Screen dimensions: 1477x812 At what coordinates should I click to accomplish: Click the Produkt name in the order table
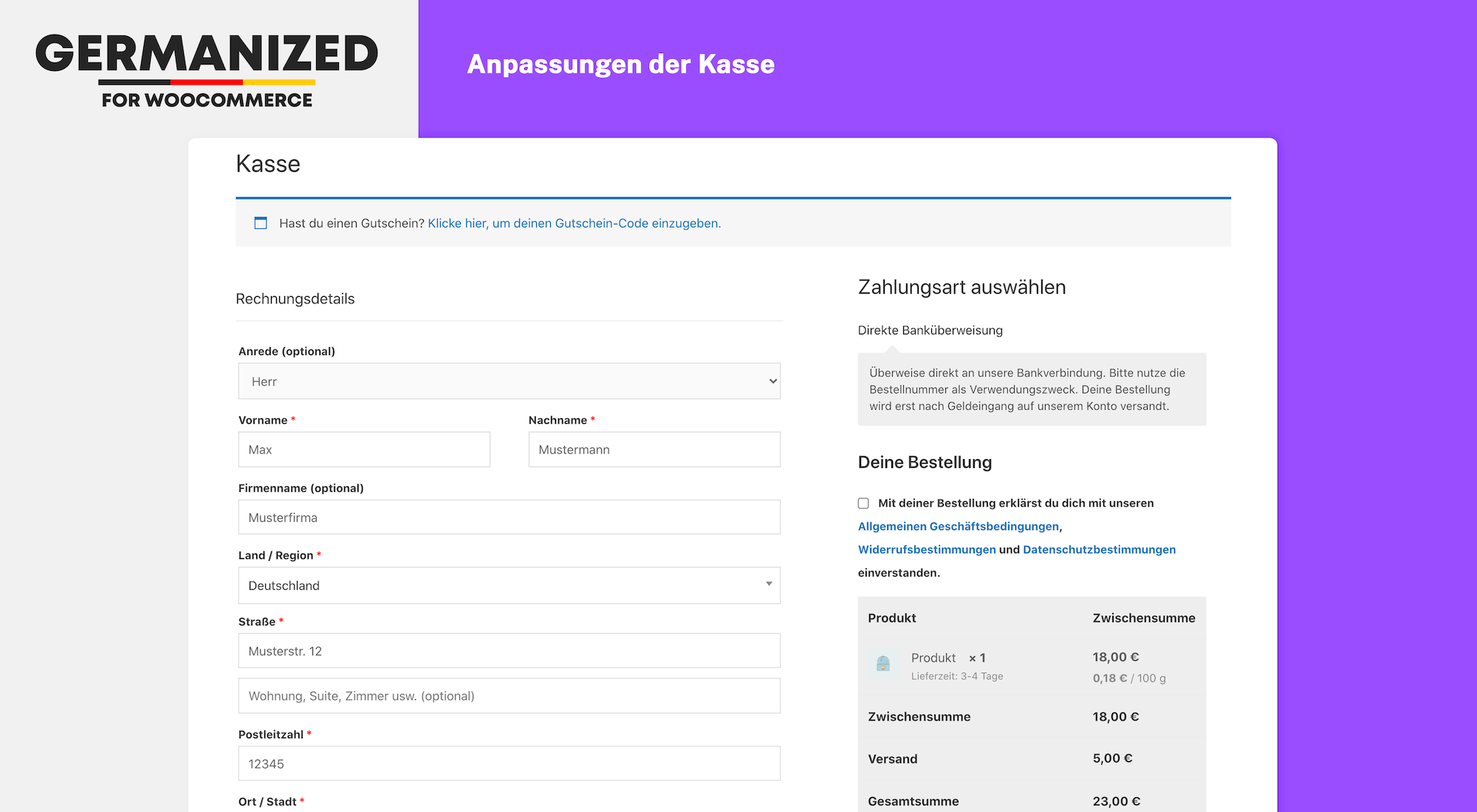point(933,658)
